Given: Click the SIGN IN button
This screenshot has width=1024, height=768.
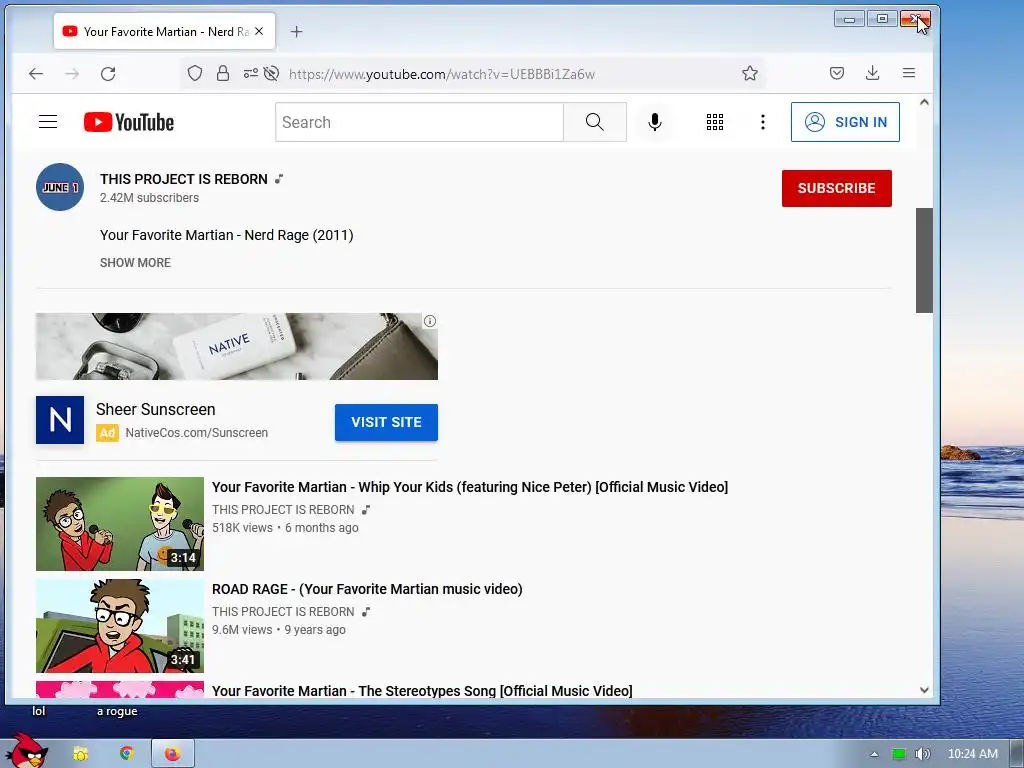Looking at the screenshot, I should point(845,122).
